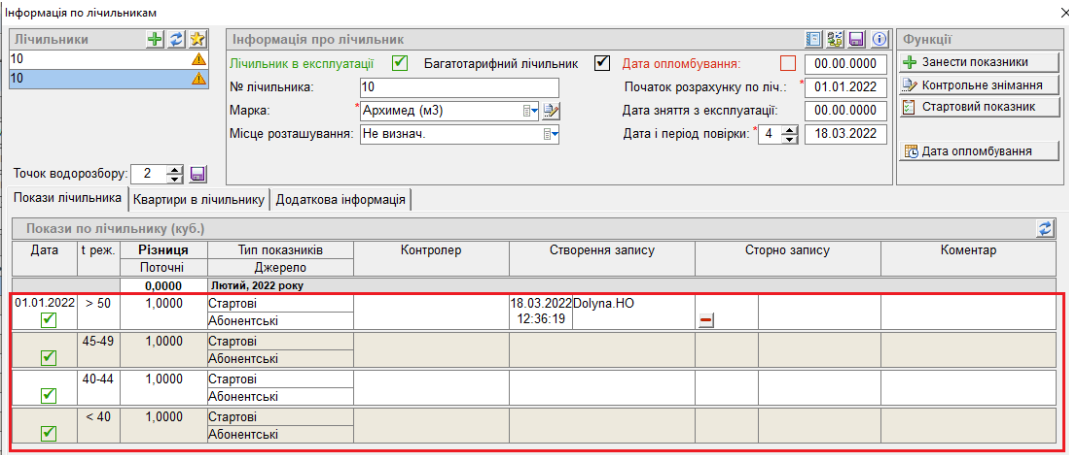Click the save icon next to Точок водорозбору
This screenshot has width=1069, height=455.
pyautogui.click(x=198, y=174)
